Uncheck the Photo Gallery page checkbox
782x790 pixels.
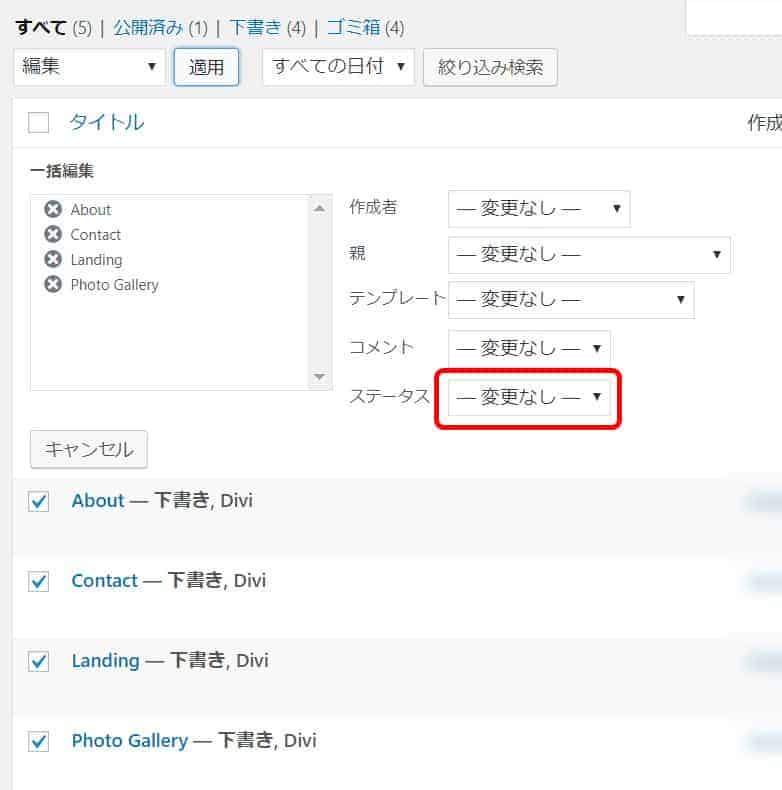point(39,742)
